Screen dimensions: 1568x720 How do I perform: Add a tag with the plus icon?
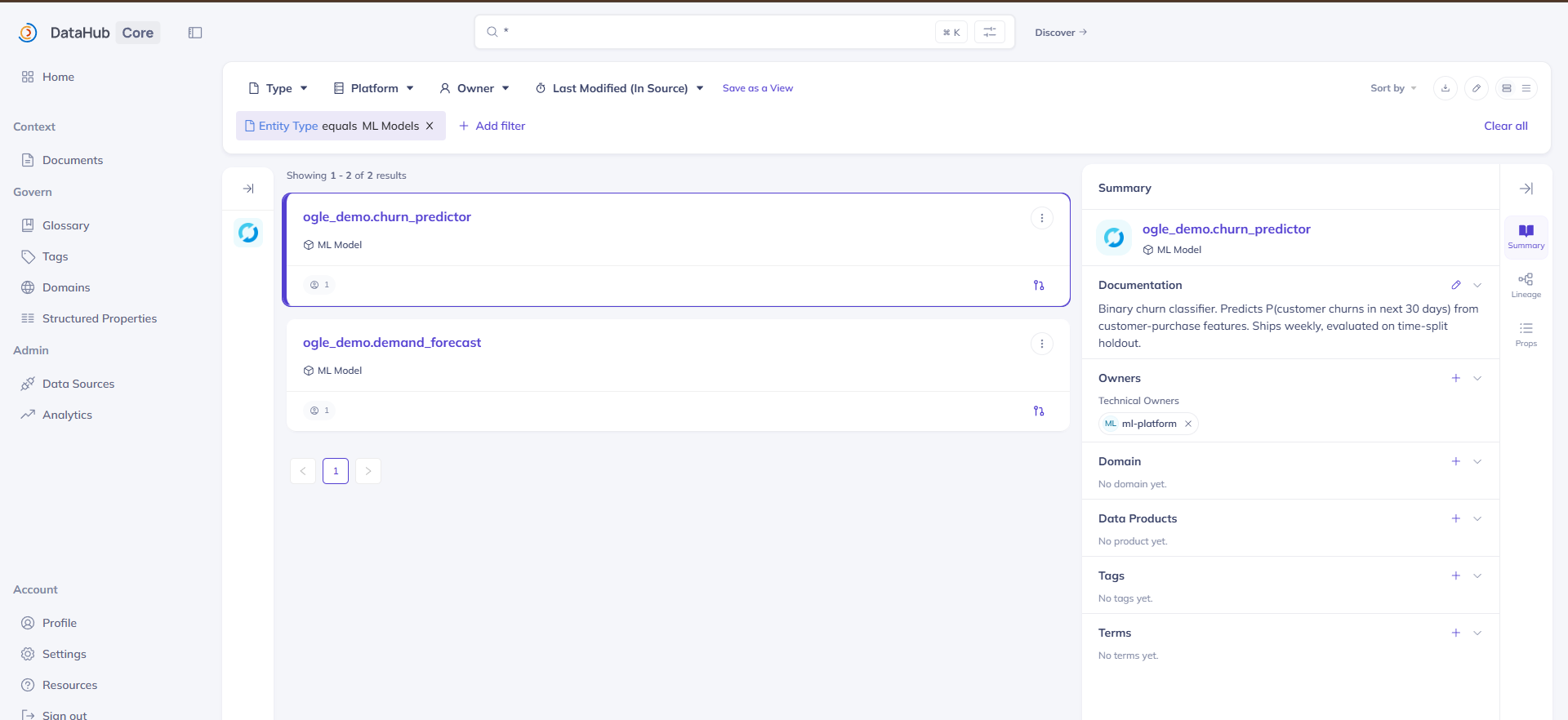pos(1456,576)
